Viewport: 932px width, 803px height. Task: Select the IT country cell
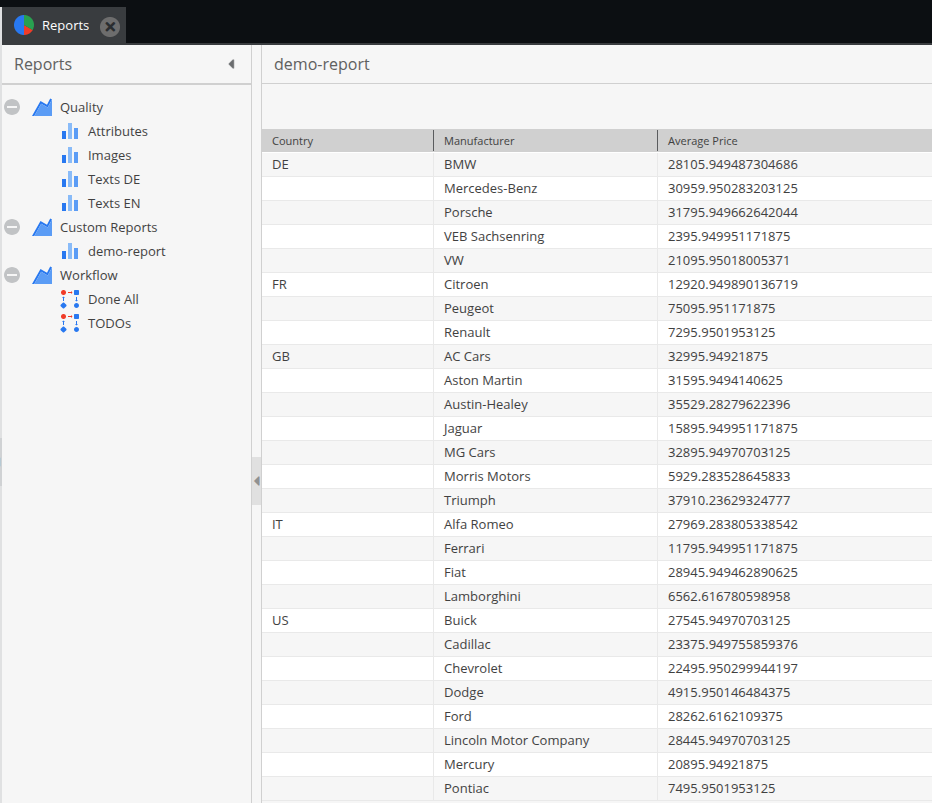(348, 525)
